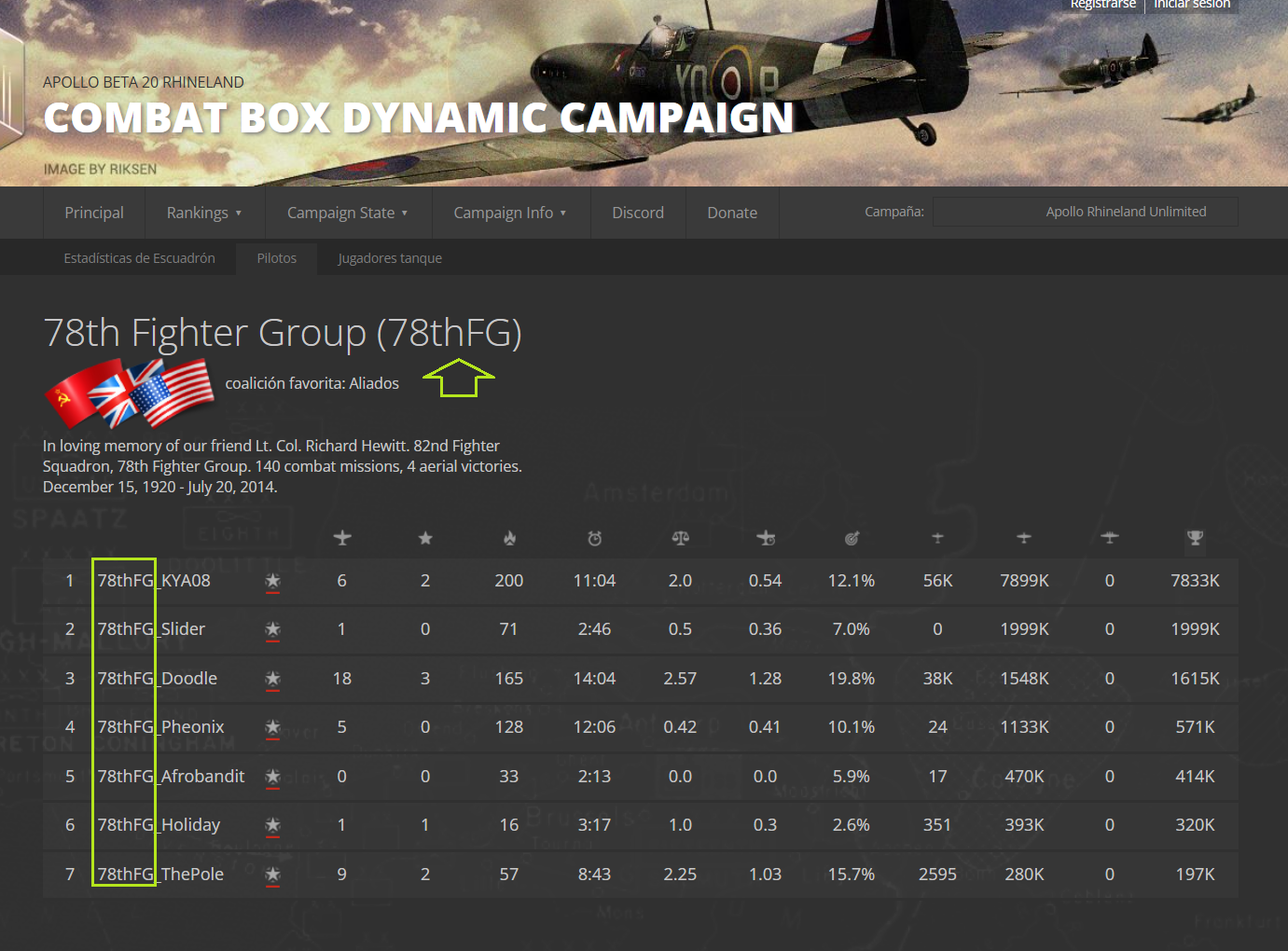This screenshot has height=951, width=1288.
Task: Click flight time 14:04 in Doodle row
Action: coord(595,678)
